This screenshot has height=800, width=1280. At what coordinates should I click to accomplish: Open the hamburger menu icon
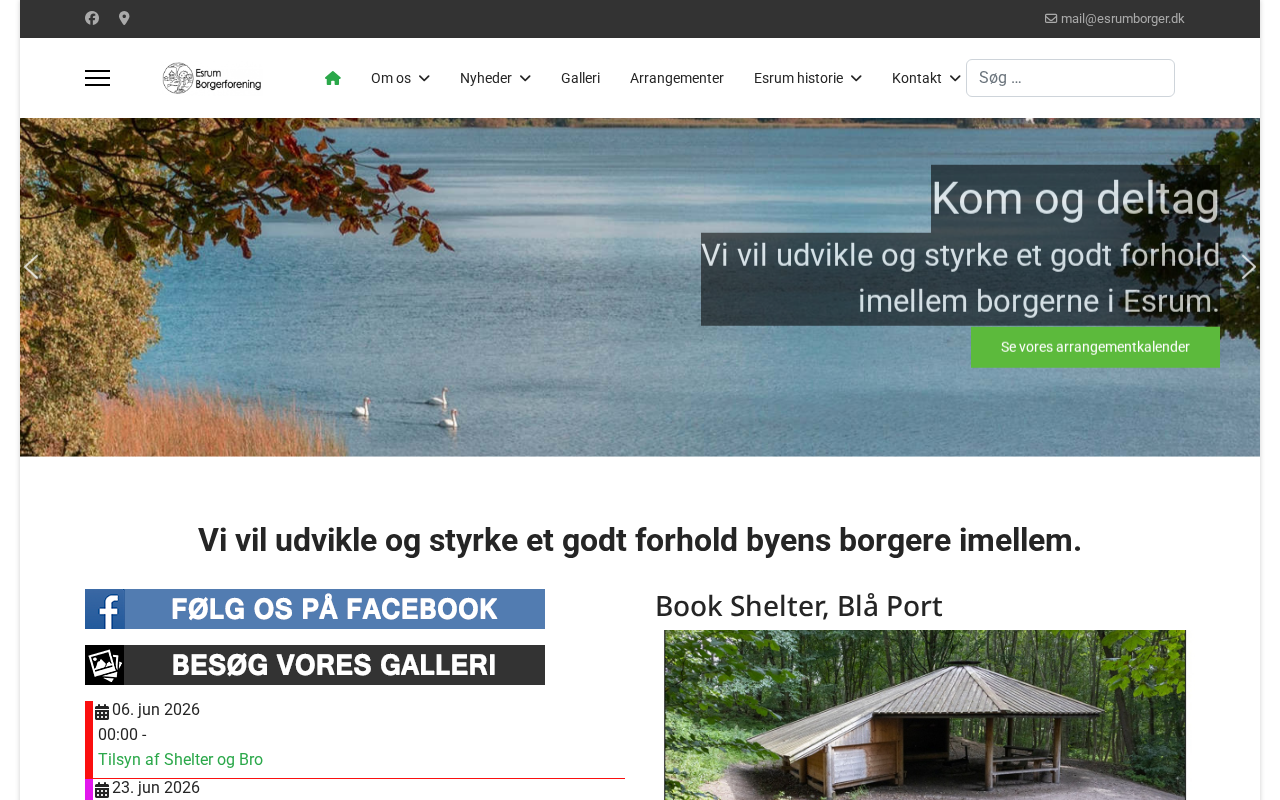97,78
